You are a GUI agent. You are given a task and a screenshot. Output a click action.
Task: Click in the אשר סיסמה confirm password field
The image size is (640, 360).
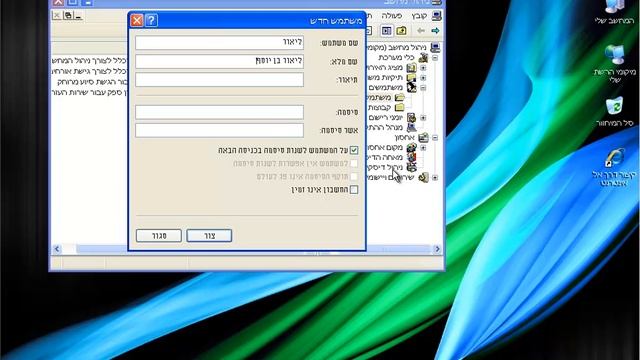[220, 130]
